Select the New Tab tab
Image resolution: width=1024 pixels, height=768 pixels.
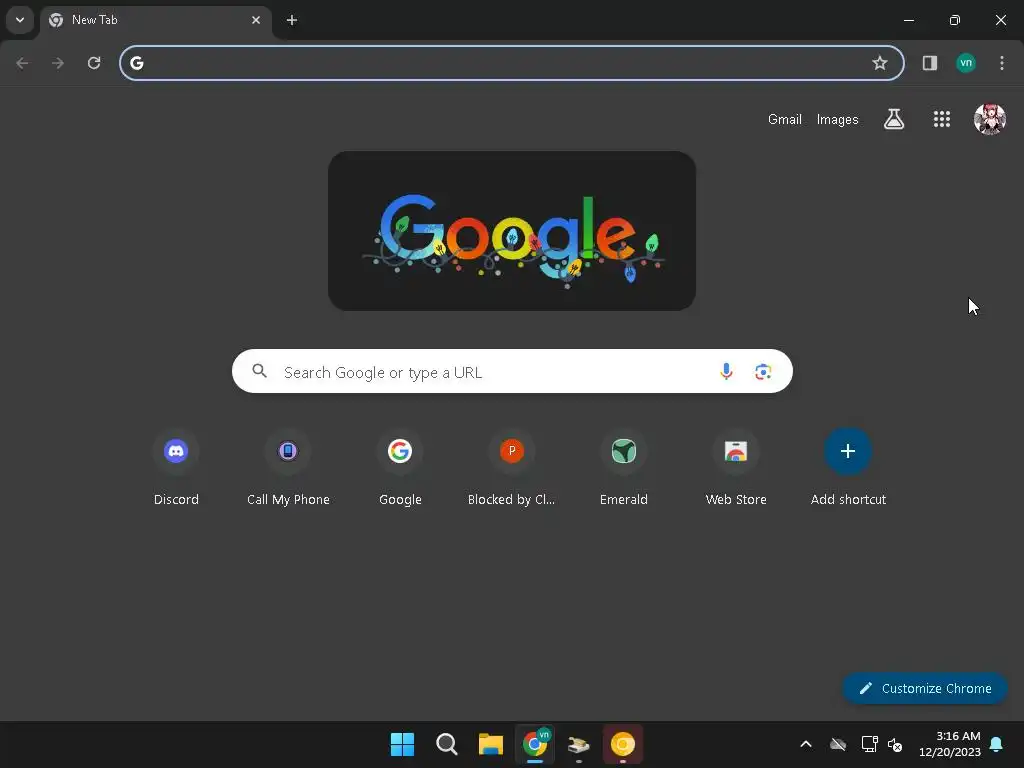pos(155,20)
